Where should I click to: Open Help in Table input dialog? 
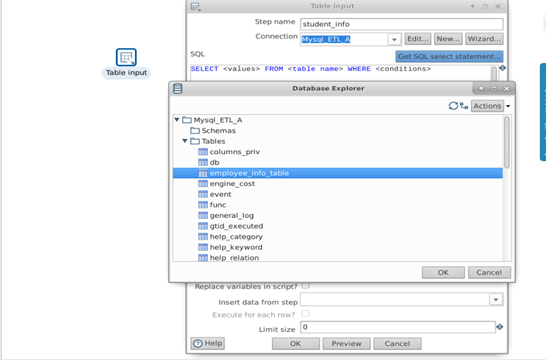point(208,343)
